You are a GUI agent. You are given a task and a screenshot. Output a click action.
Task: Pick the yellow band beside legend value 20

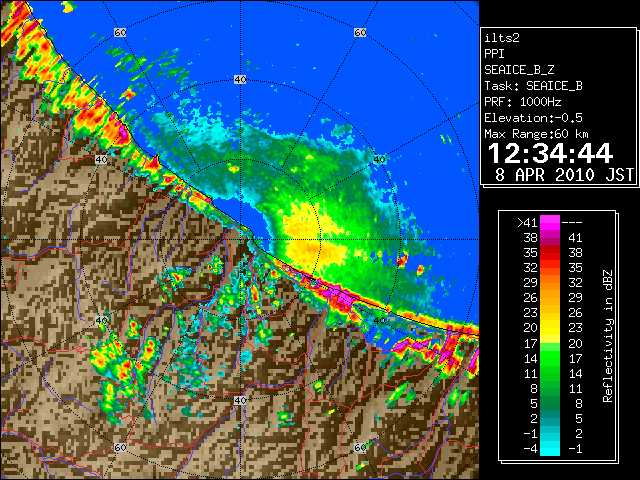550,328
